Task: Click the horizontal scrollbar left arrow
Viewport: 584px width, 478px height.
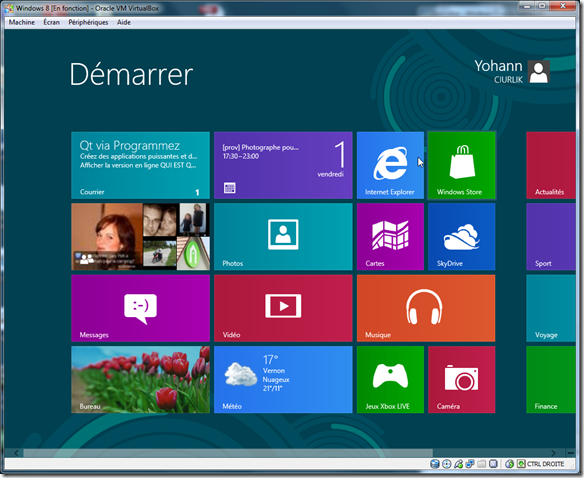Action: (16, 453)
